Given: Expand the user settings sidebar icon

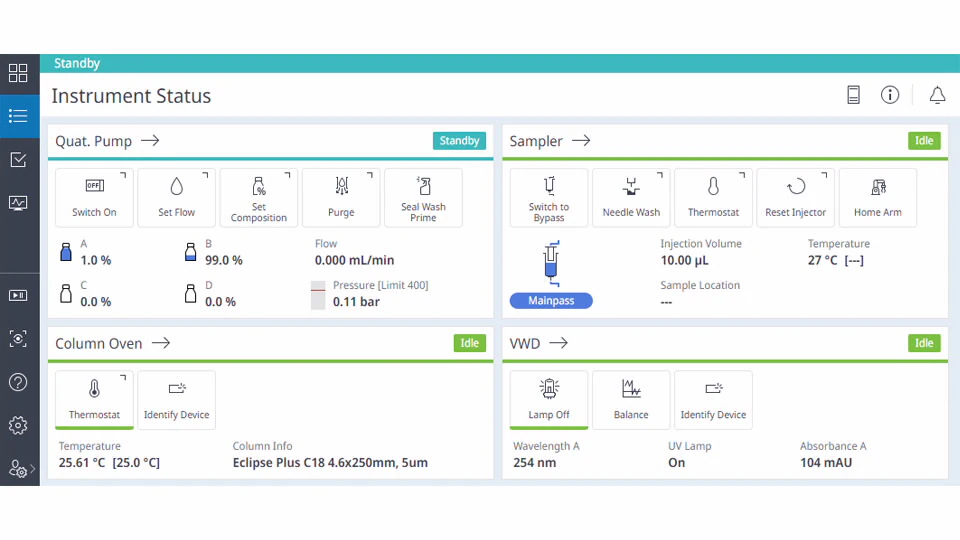Looking at the screenshot, I should (21, 470).
